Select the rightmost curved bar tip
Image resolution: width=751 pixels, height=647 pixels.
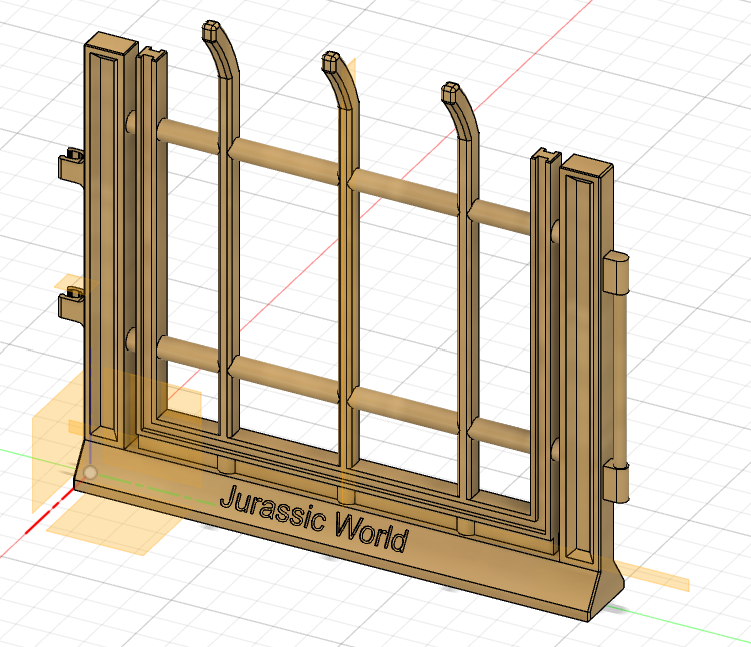tap(451, 92)
